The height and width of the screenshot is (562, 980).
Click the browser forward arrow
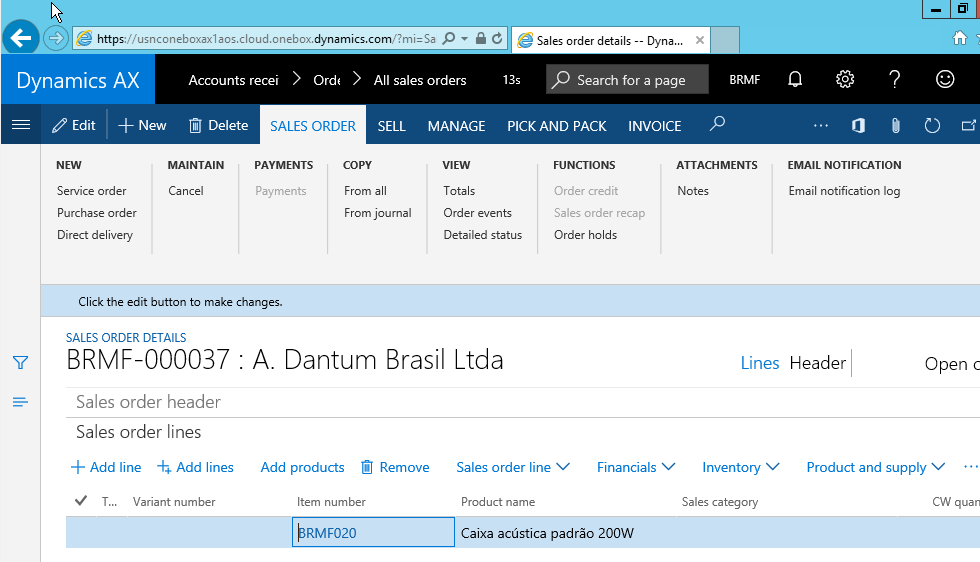click(56, 39)
